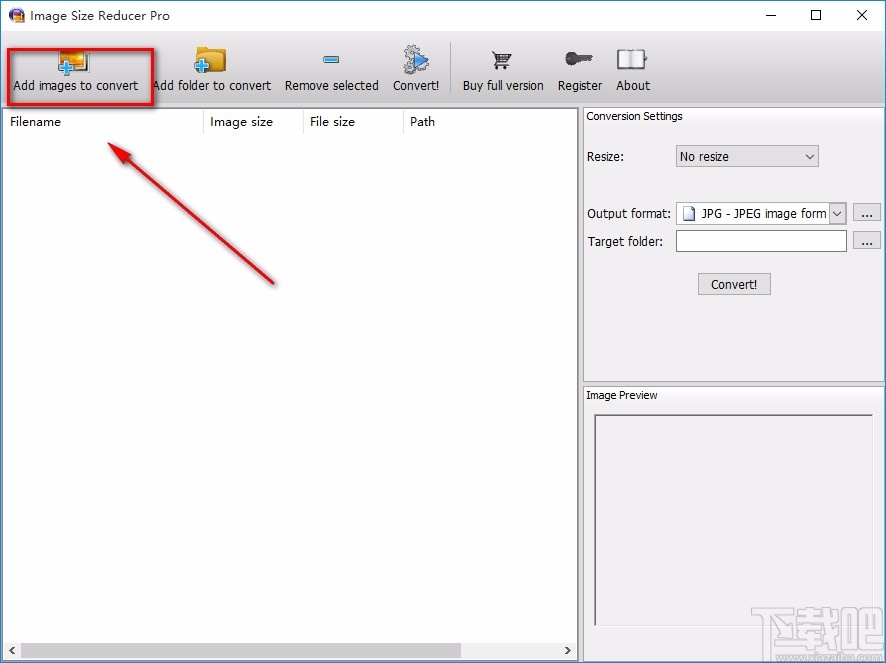886x663 pixels.
Task: Open the About book icon
Action: coord(632,62)
